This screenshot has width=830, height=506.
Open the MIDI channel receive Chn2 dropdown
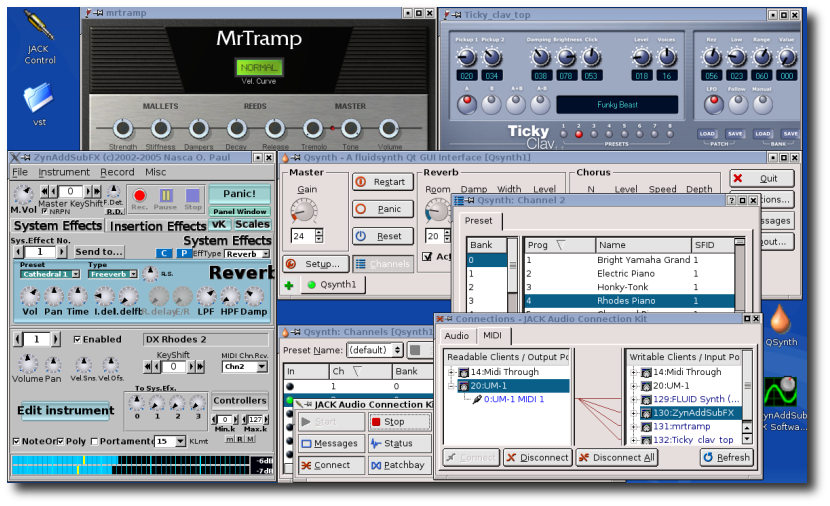click(x=244, y=367)
